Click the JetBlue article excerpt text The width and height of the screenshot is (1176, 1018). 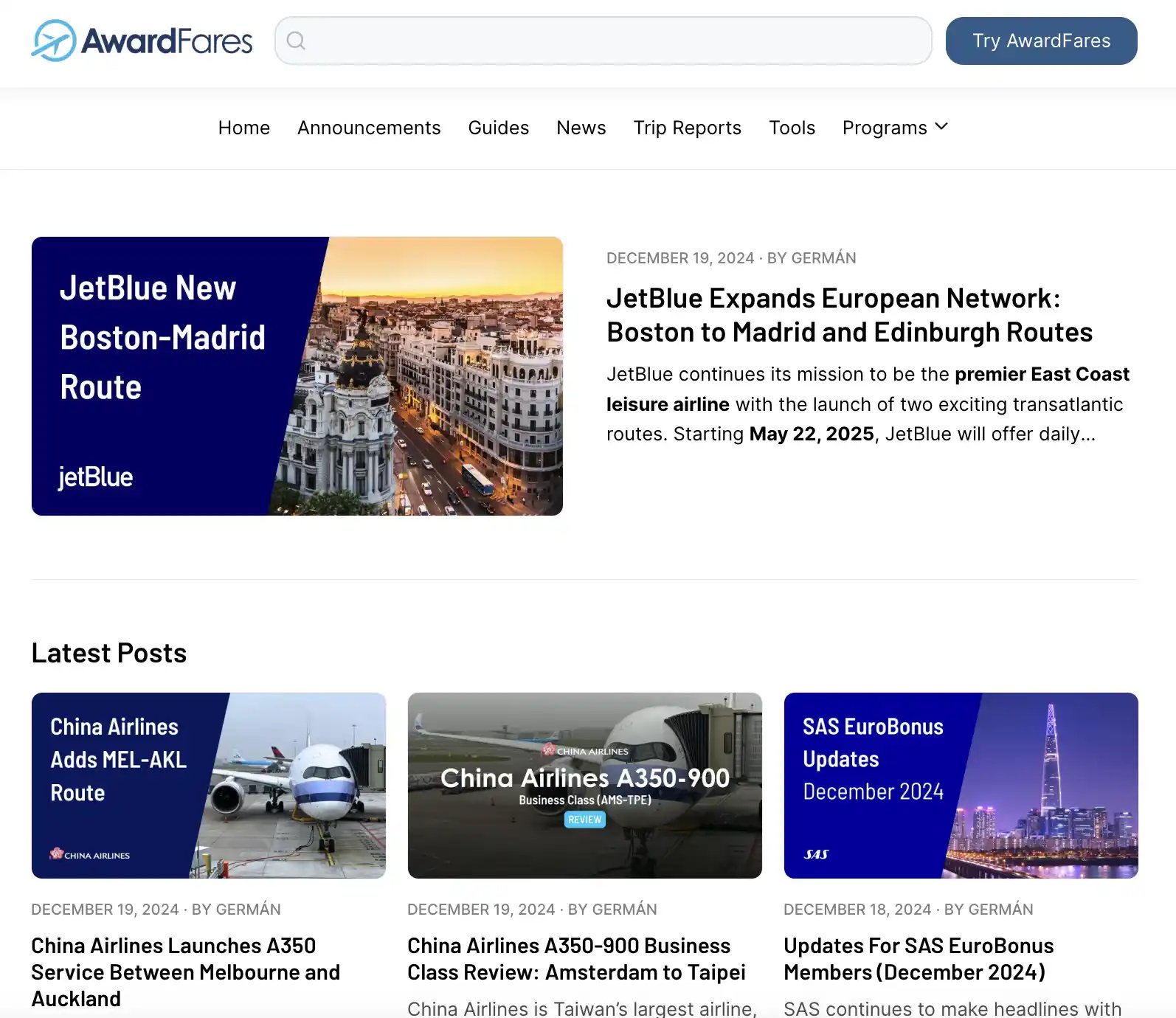[868, 404]
